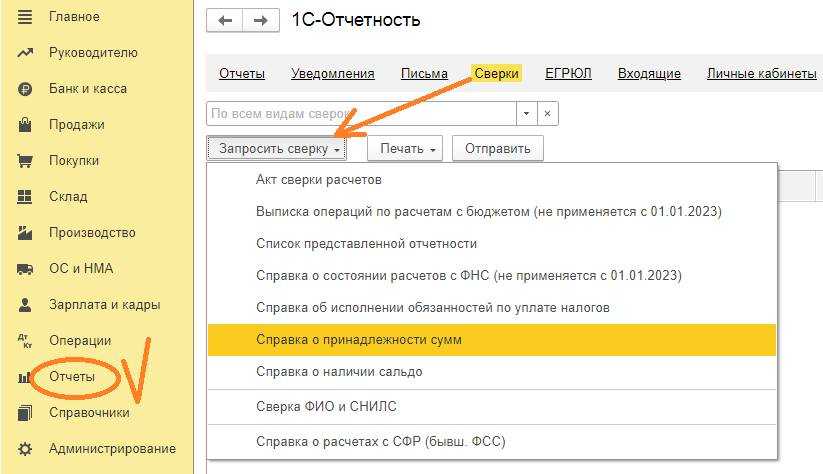Open Операции section in sidebar
Image resolution: width=823 pixels, height=474 pixels.
(80, 341)
